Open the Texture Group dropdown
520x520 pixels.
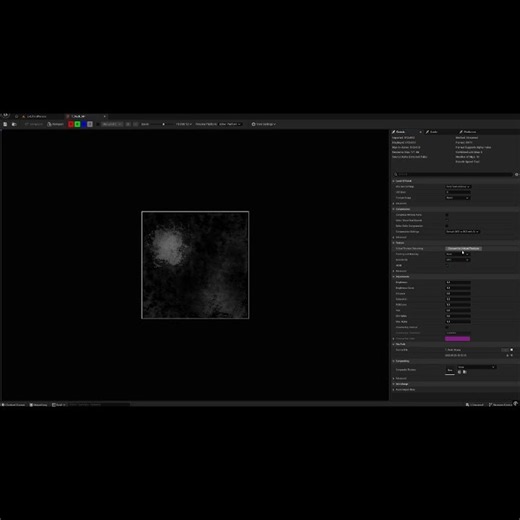(458, 198)
